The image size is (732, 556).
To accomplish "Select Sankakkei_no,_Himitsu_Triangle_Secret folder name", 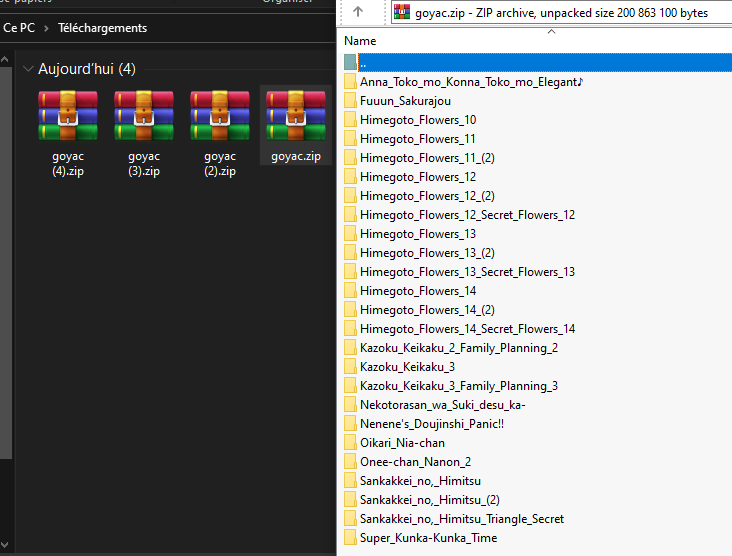I will (x=462, y=519).
